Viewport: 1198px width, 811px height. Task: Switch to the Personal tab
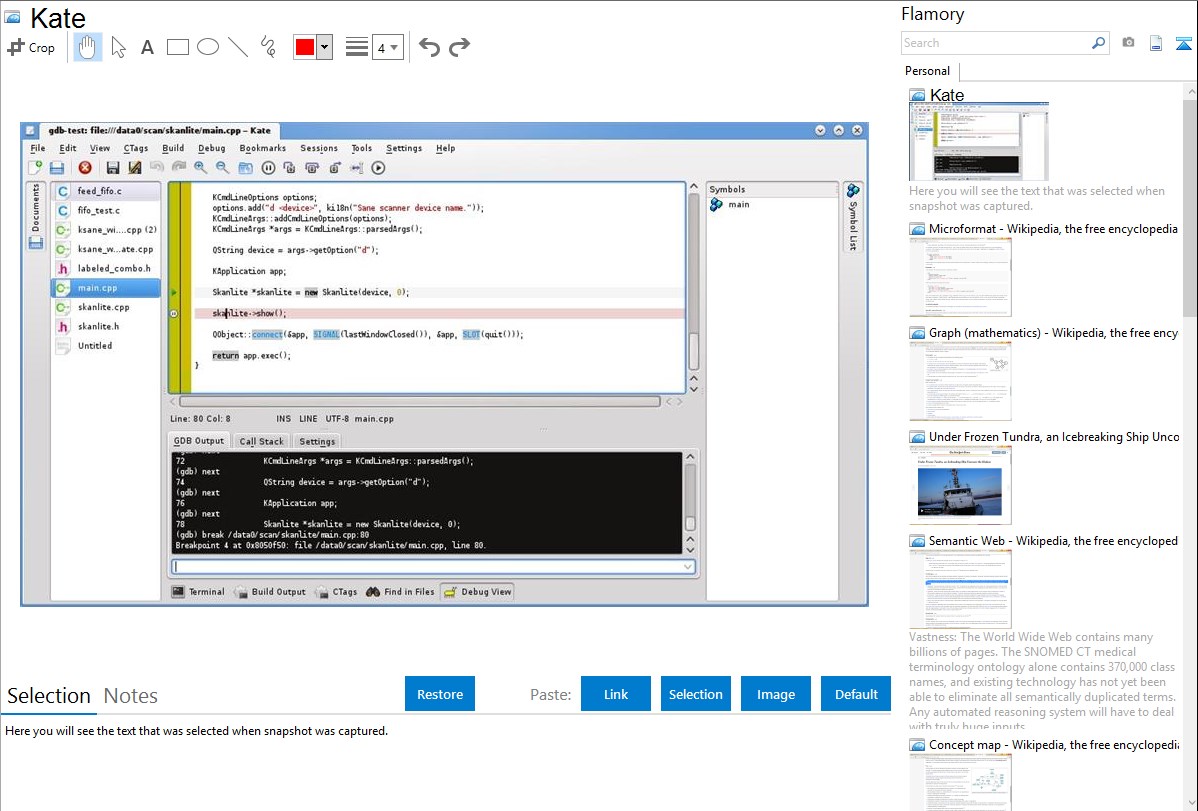coord(928,71)
